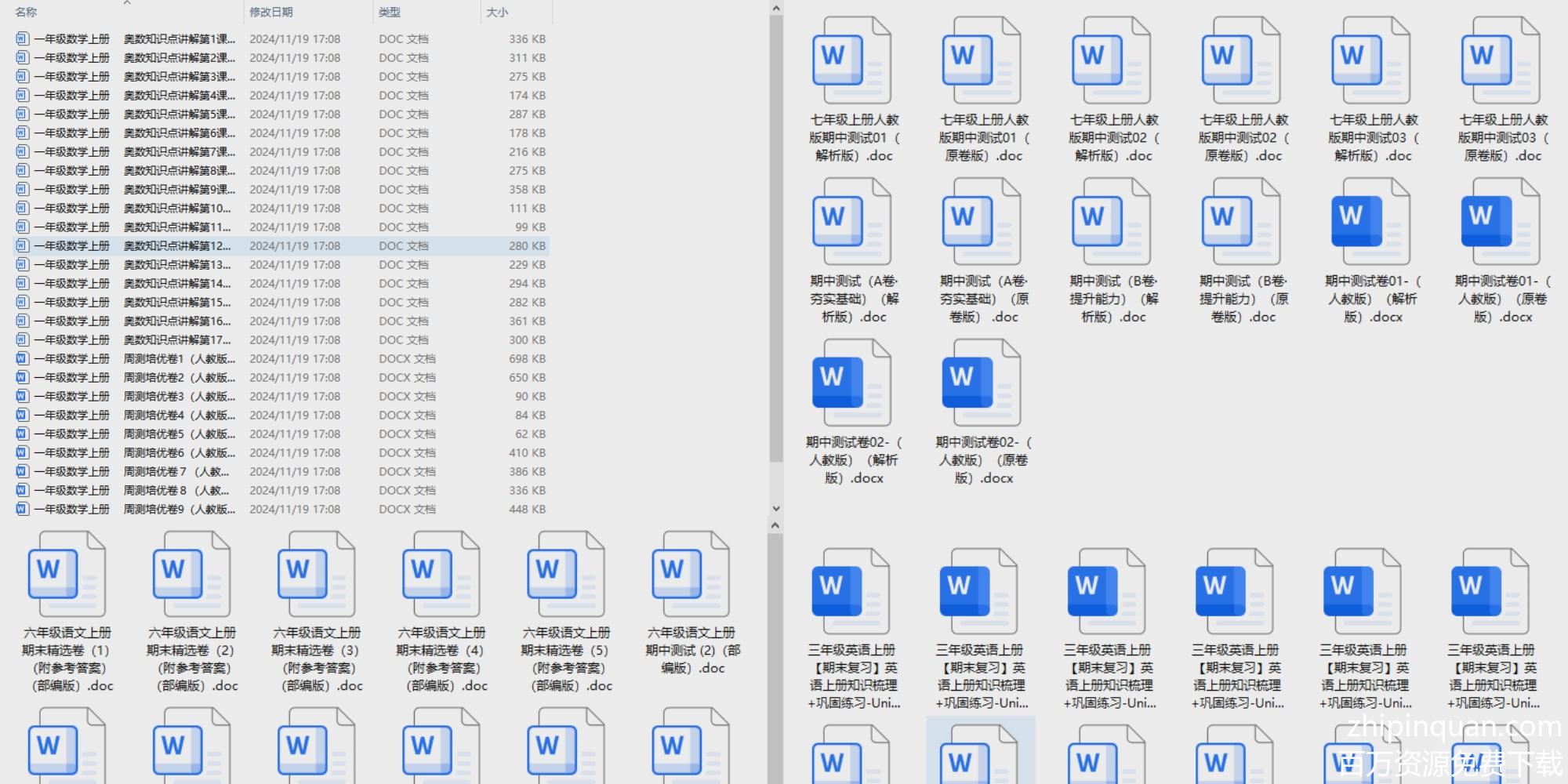Click the file list vertical scrollbar thumb
The width and height of the screenshot is (1568, 784).
pyautogui.click(x=775, y=235)
